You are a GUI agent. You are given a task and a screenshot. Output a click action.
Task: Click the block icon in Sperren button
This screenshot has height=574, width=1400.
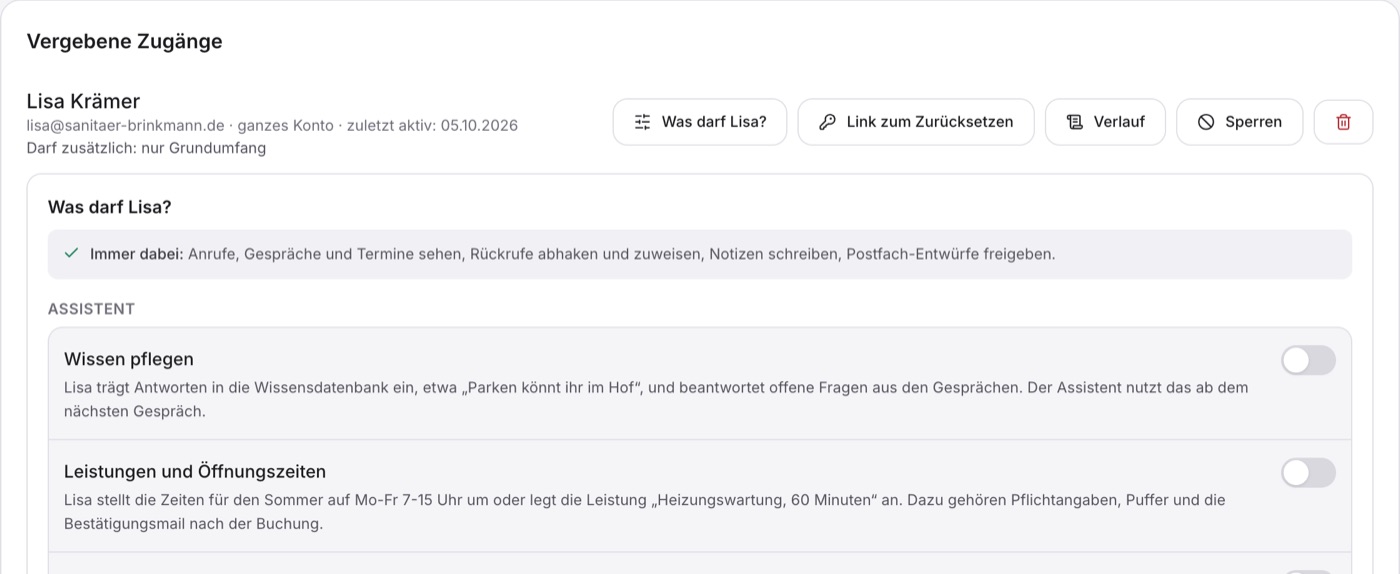tap(1206, 122)
